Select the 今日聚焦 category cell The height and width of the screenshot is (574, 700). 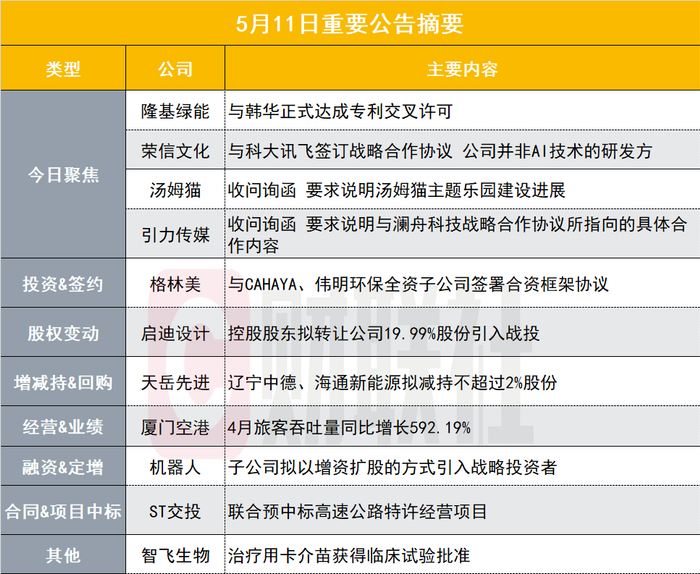[63, 175]
